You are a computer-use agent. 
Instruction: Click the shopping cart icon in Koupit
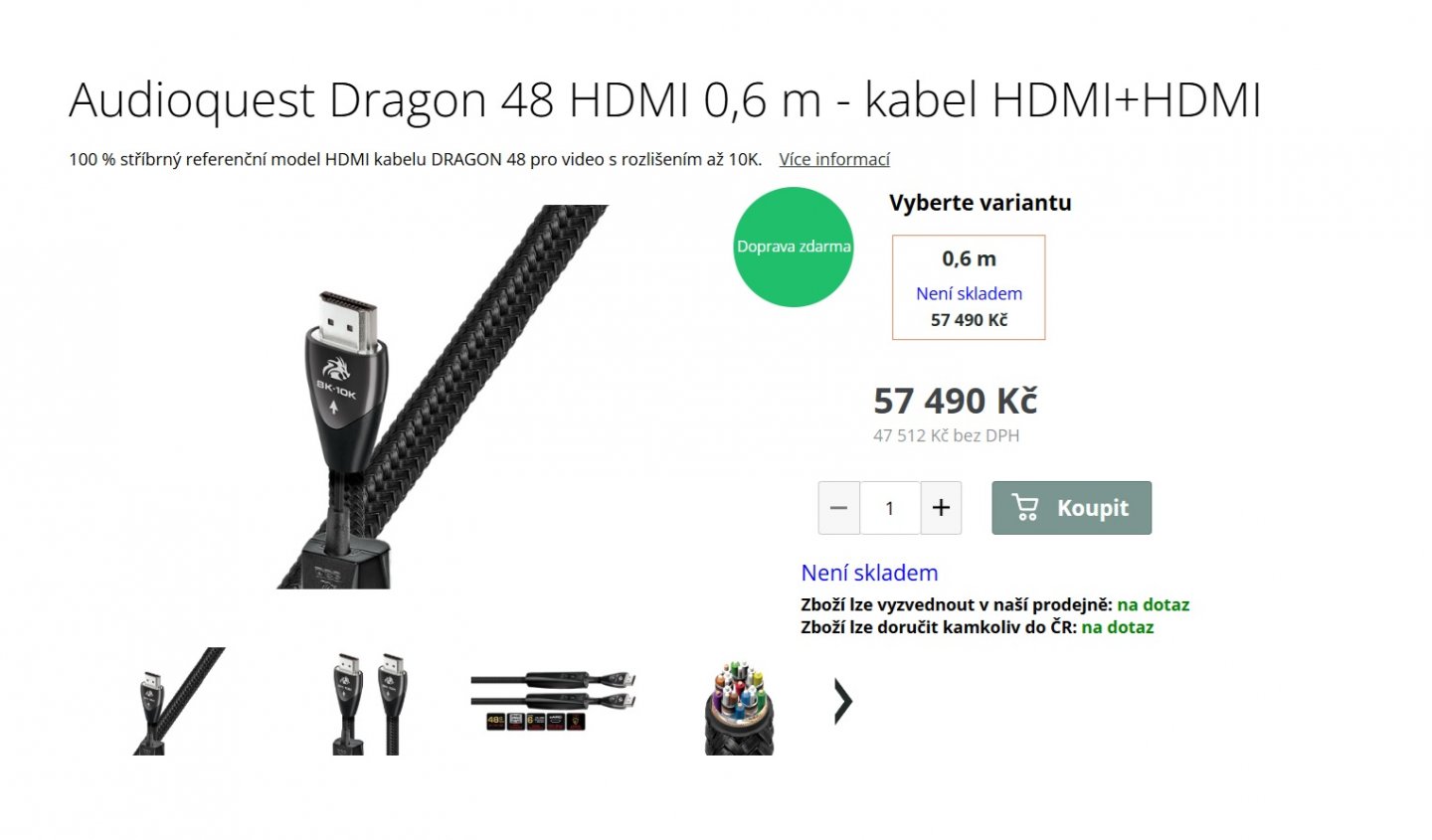tap(1025, 507)
